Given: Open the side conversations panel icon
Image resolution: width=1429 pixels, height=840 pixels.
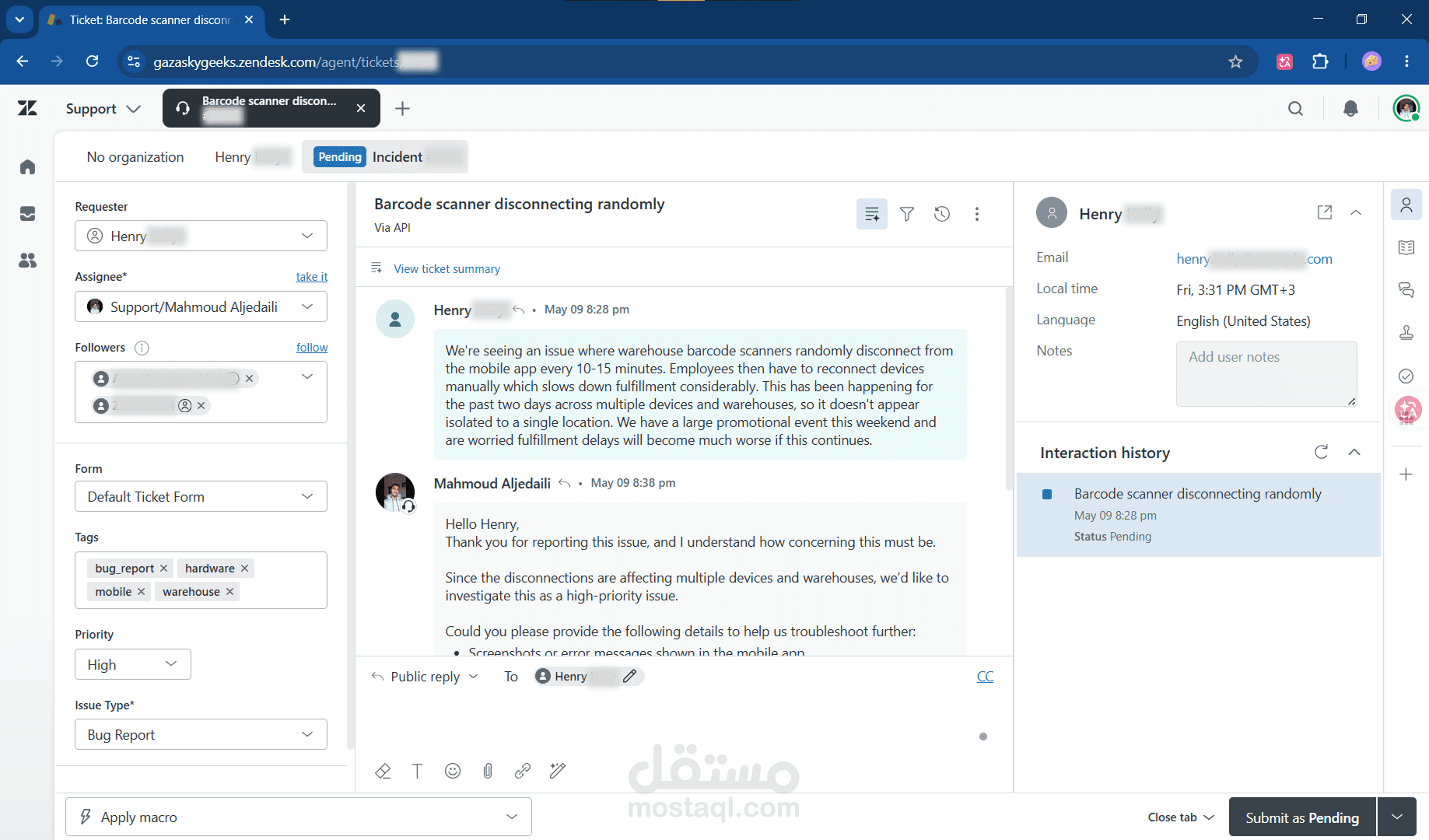Looking at the screenshot, I should pos(1406,290).
